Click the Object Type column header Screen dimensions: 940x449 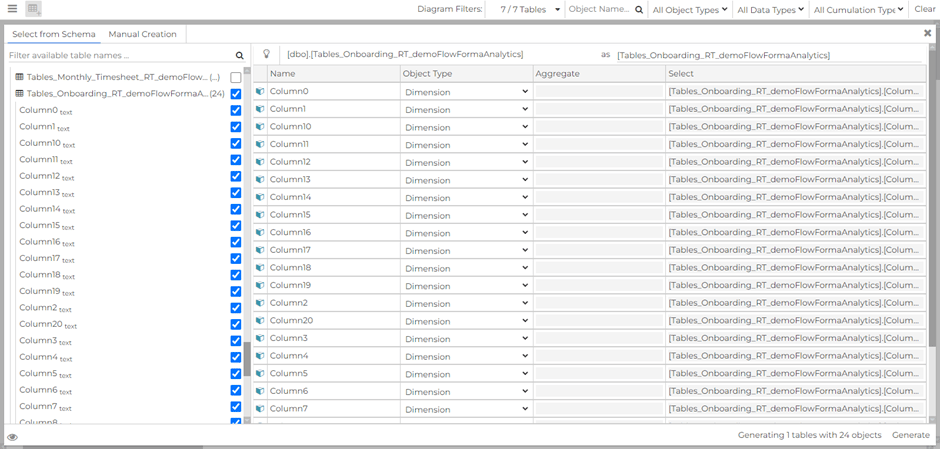pos(466,74)
